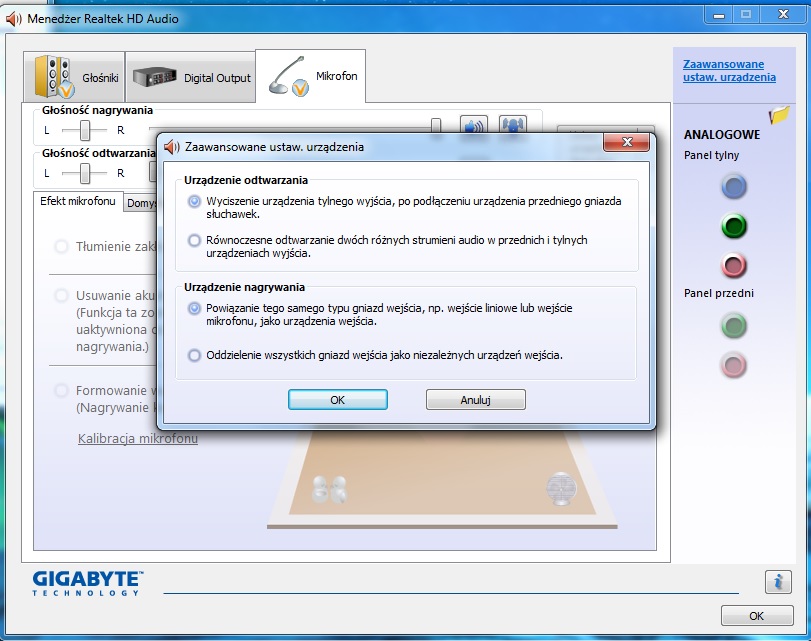The width and height of the screenshot is (811, 641).
Task: Click the Zaawansowane ustaw. urządzenia link in sidebar
Action: point(729,70)
